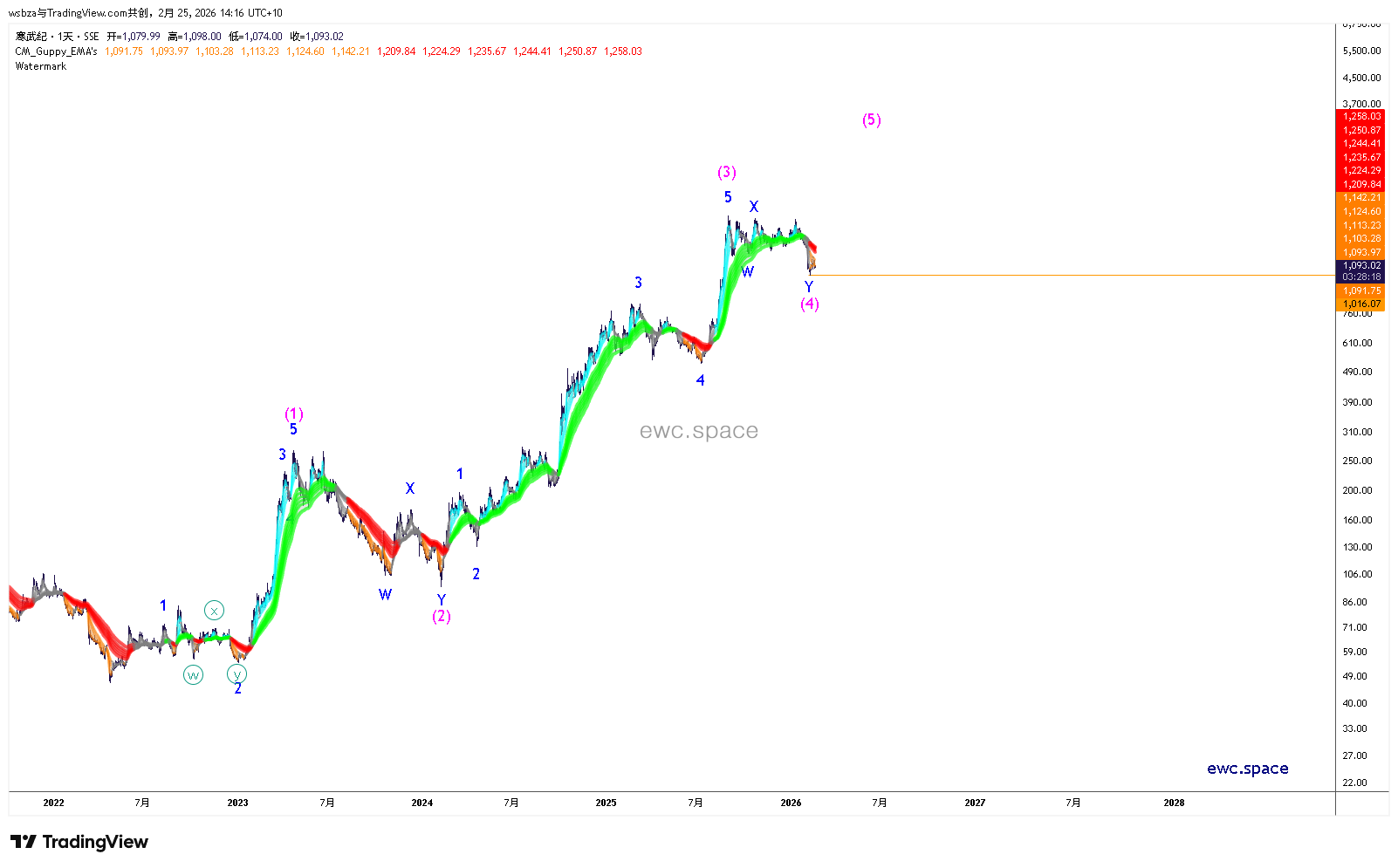
Task: Click the current price label 1,093.02
Action: pos(1360,265)
